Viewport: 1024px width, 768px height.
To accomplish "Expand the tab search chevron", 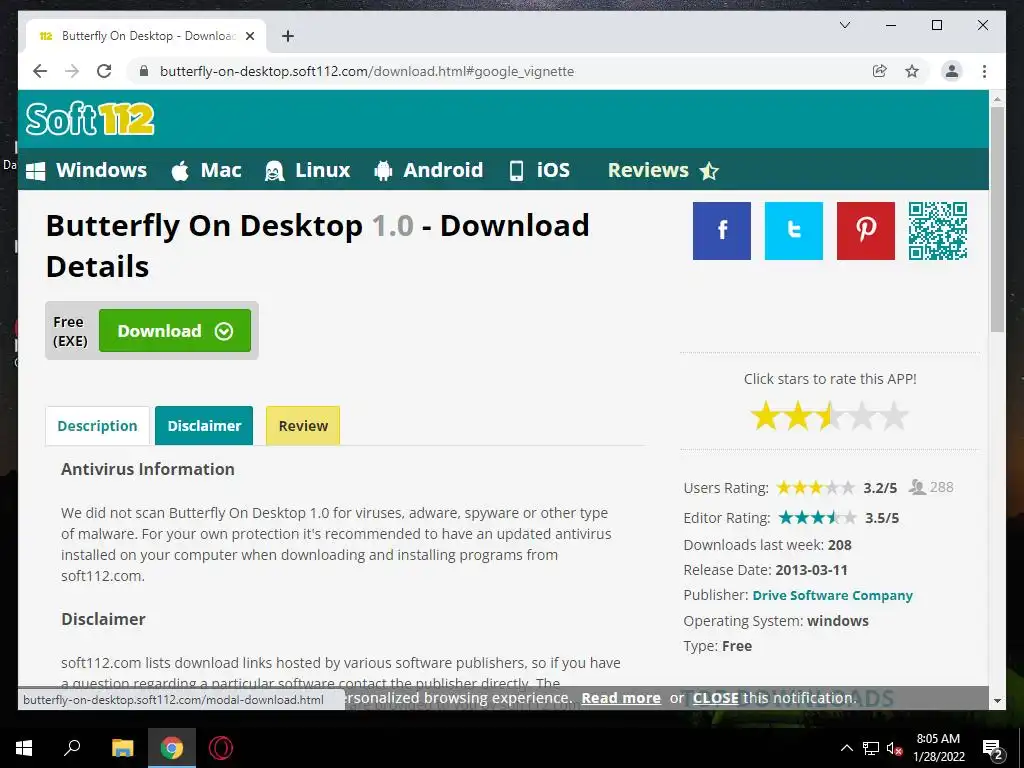I will tap(844, 25).
